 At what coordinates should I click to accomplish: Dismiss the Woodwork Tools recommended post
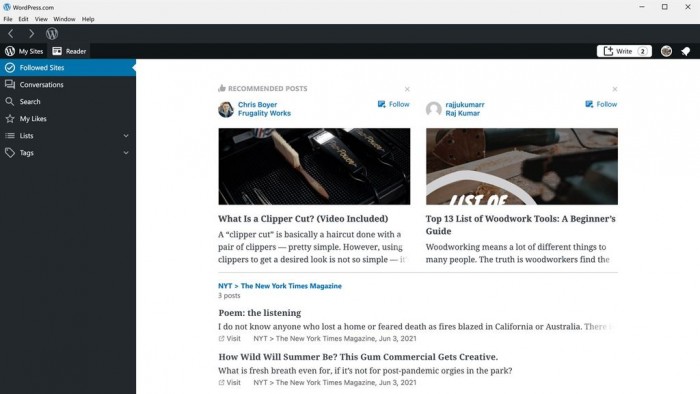point(615,89)
